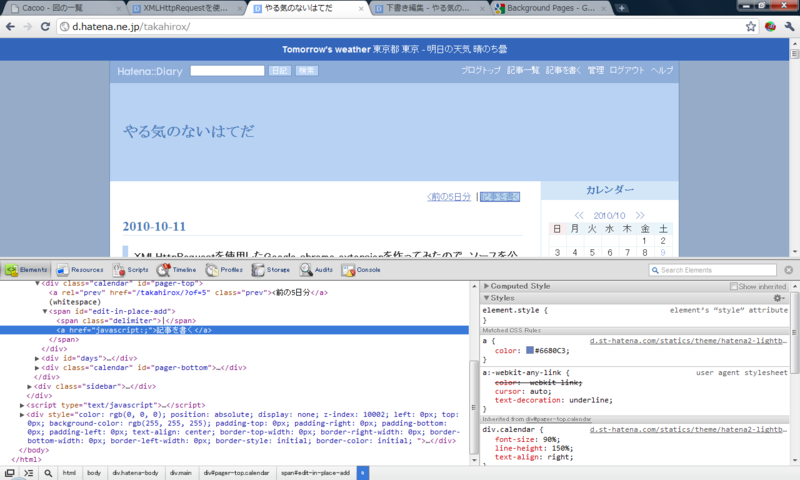
Task: Select the div#pager-top.calendar breadcrumb
Action: (x=236, y=473)
